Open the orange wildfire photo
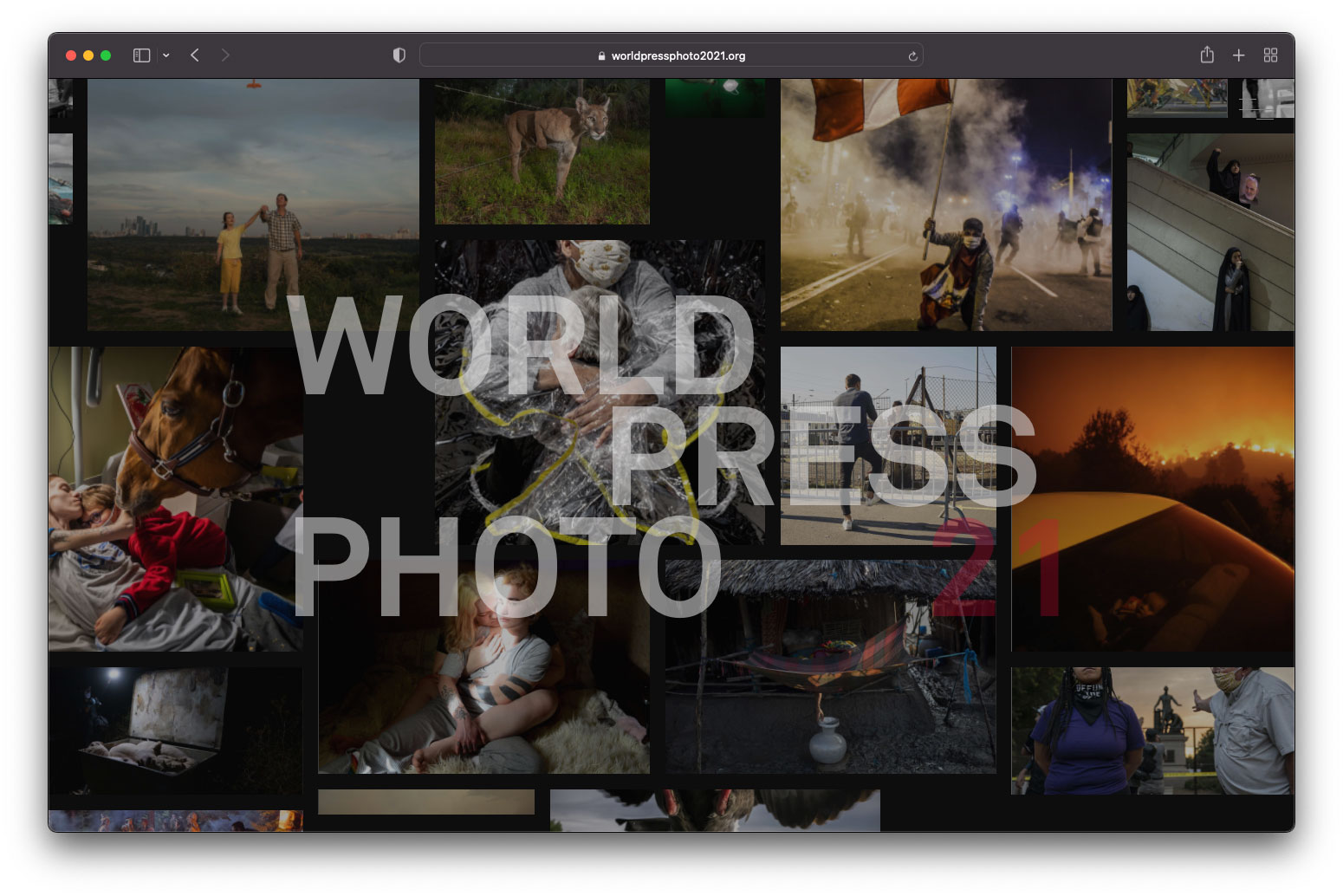This screenshot has height=896, width=1343. [x=1152, y=499]
